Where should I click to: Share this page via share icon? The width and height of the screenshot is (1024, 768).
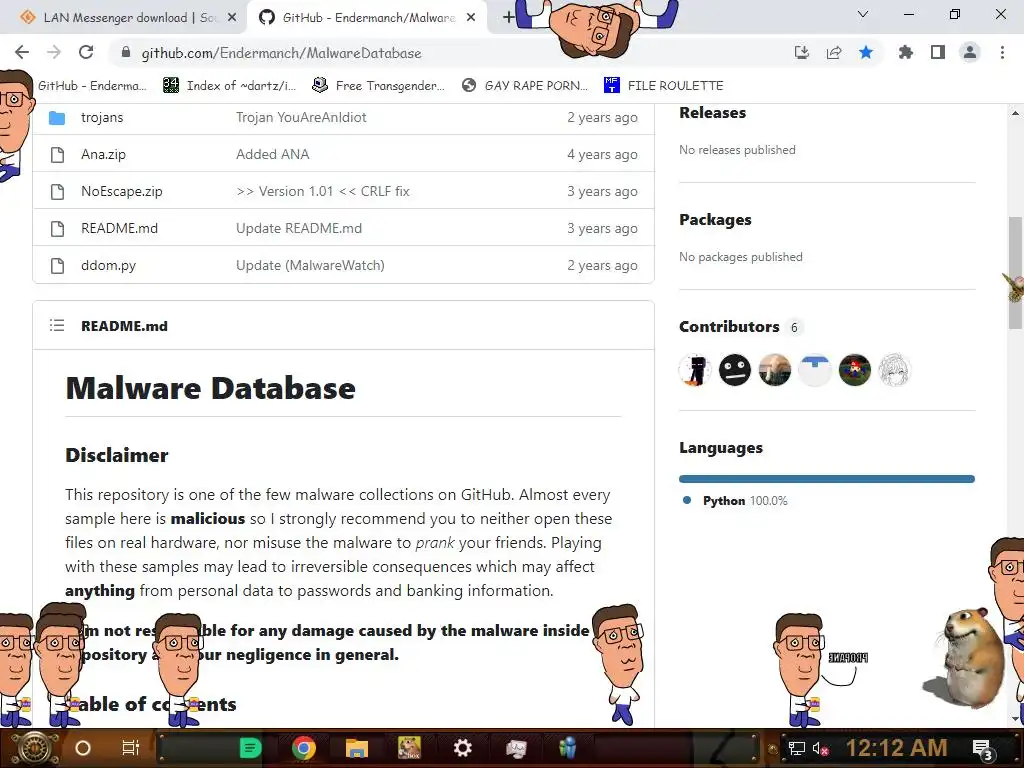834,52
